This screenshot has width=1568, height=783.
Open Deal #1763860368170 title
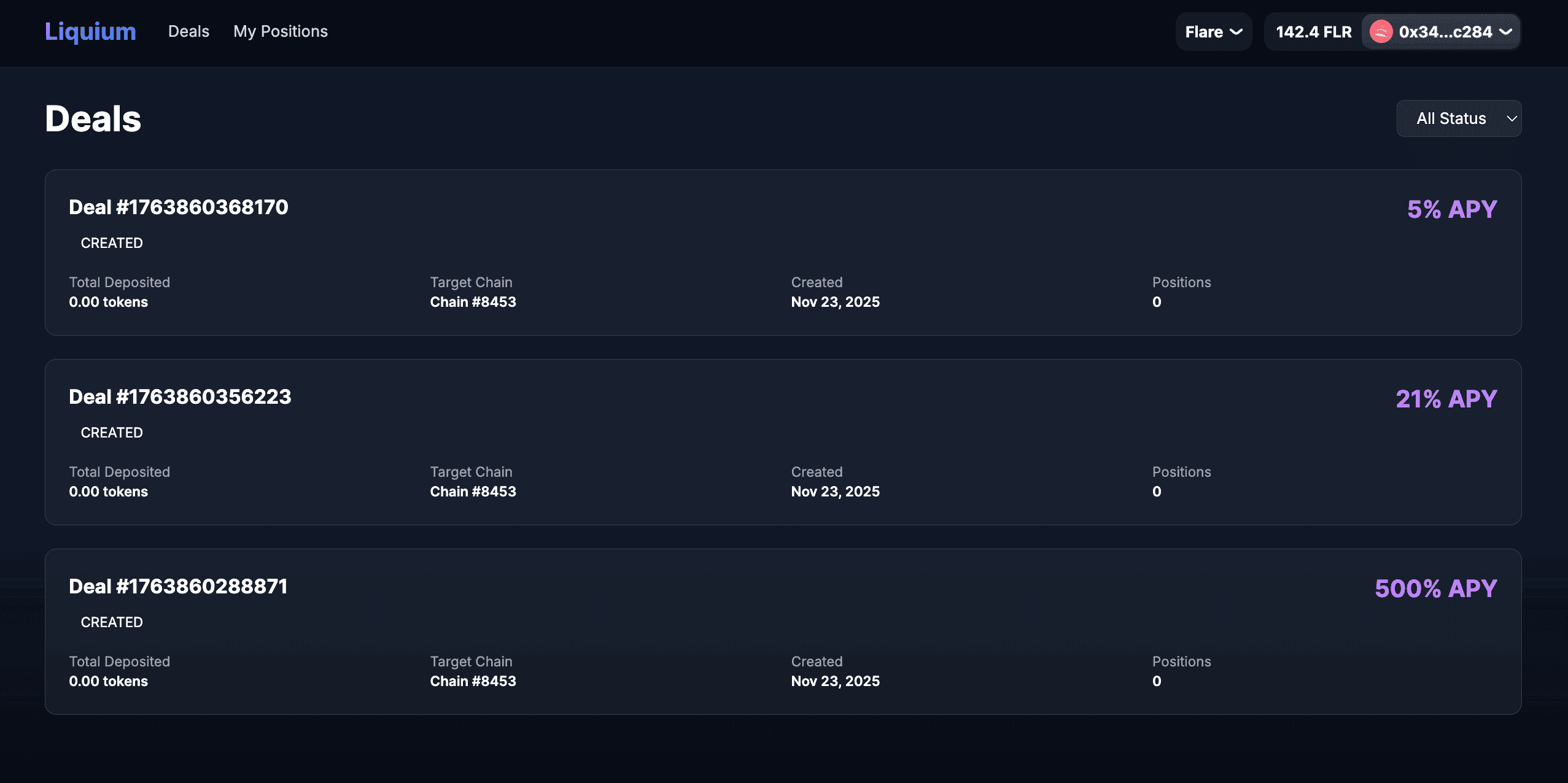pyautogui.click(x=178, y=207)
